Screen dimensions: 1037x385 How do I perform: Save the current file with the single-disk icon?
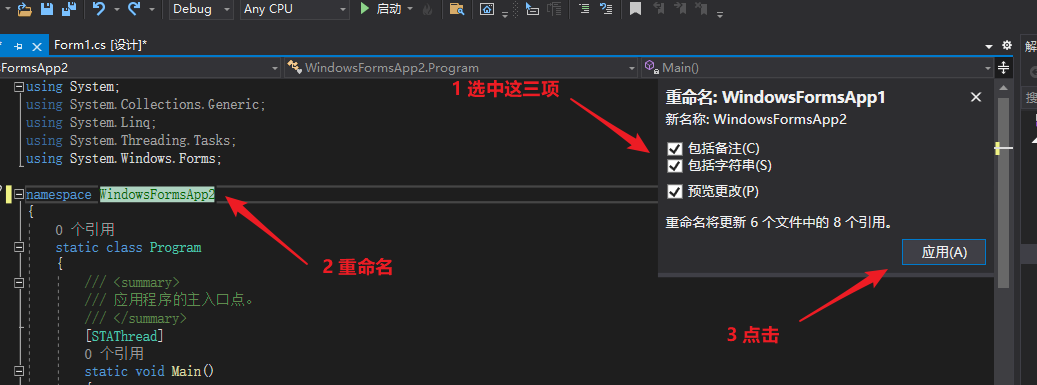coord(47,9)
